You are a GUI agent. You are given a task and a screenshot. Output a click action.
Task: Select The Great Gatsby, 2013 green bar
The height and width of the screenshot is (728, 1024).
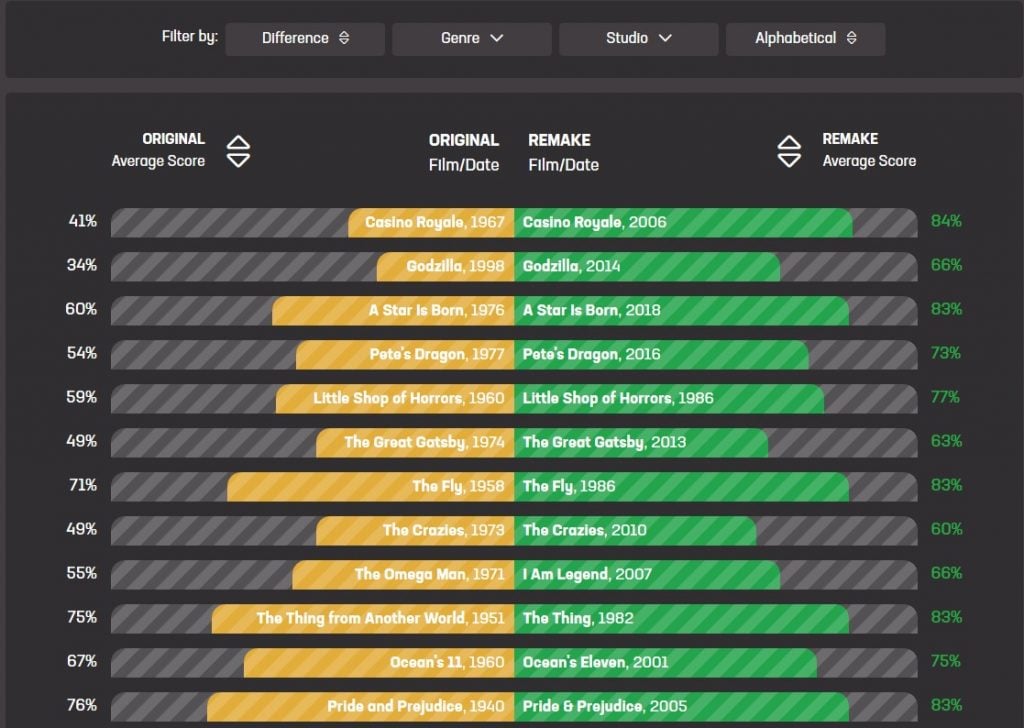pos(640,442)
